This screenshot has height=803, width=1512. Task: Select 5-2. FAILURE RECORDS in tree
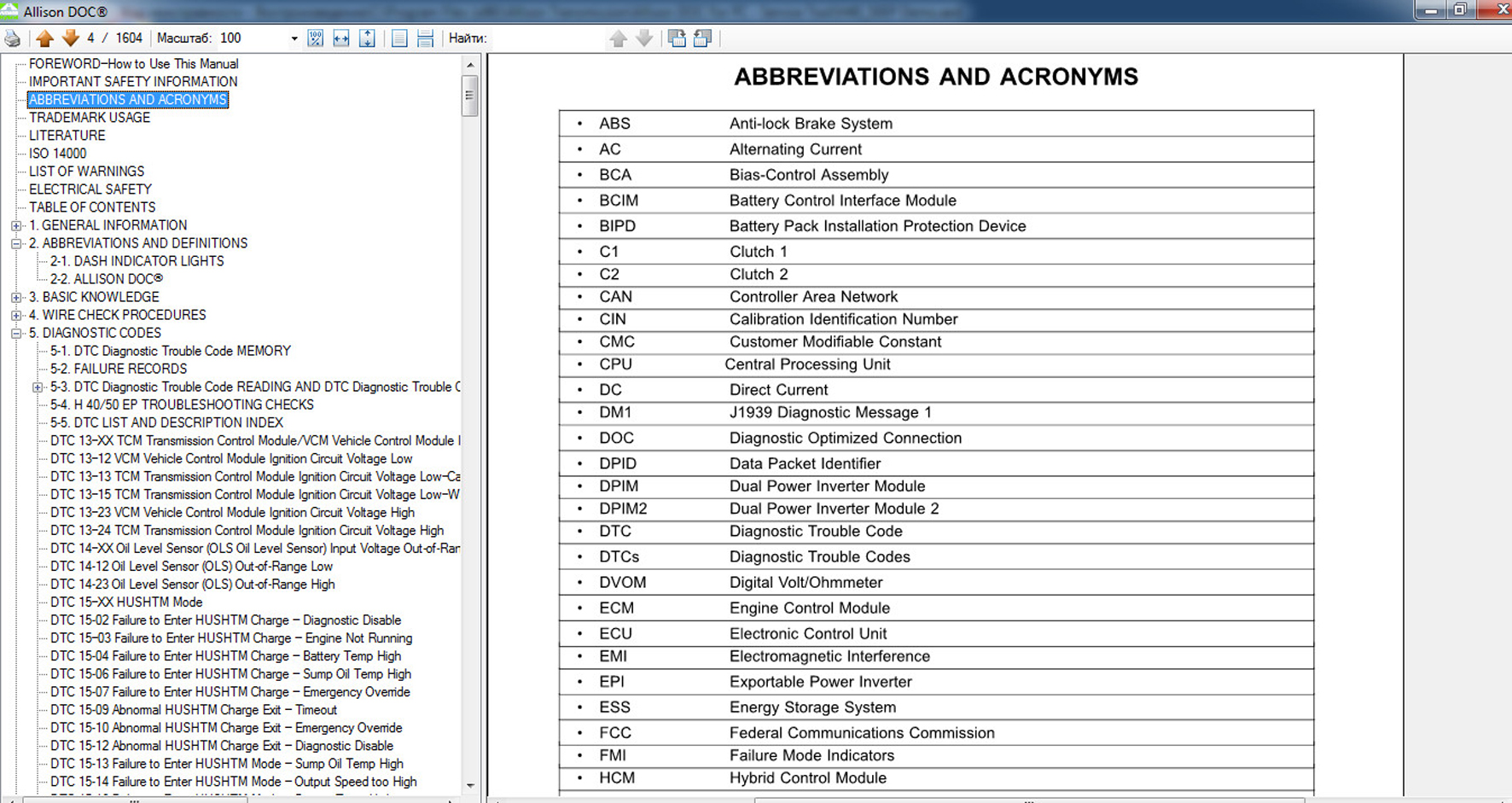click(118, 369)
